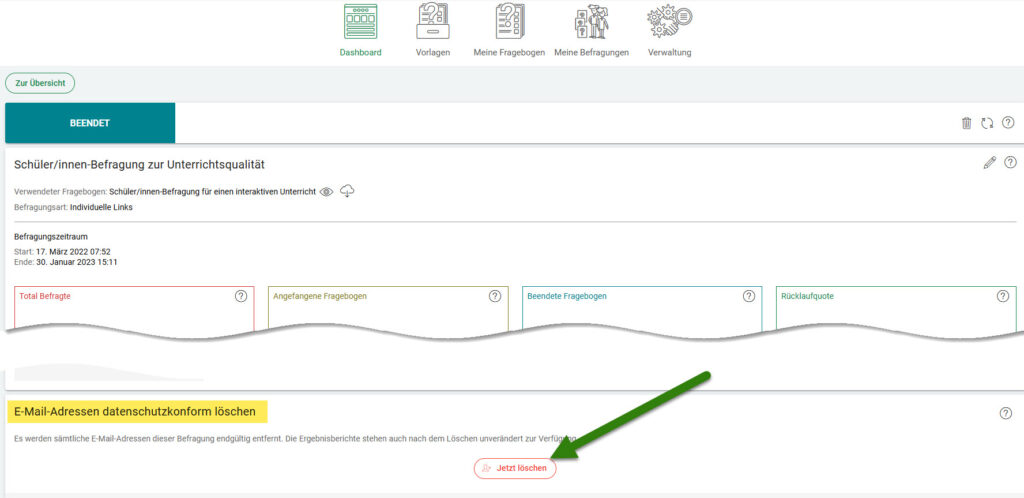1024x498 pixels.
Task: Click the Beendete Fragebogen card label
Action: 567,296
